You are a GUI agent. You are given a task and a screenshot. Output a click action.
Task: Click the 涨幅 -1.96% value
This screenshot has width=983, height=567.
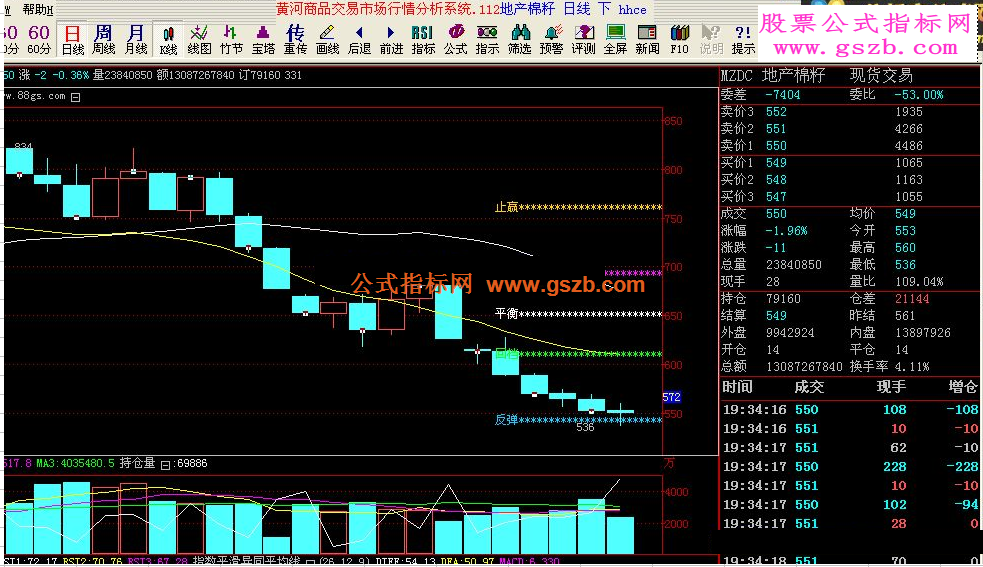(787, 231)
